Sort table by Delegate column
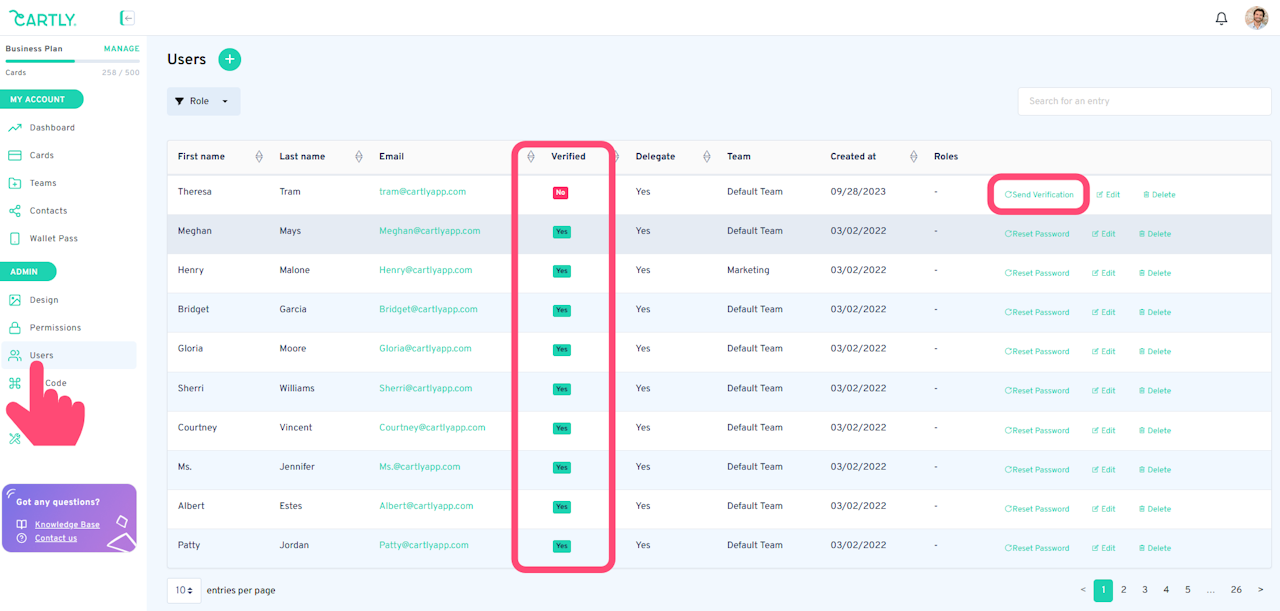 pyautogui.click(x=706, y=157)
